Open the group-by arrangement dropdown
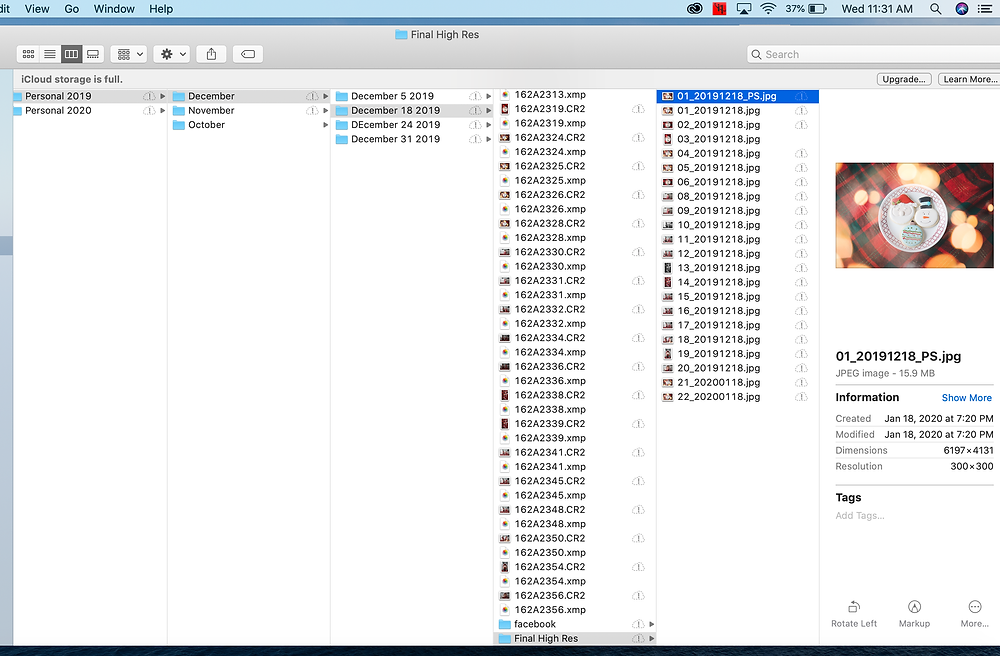 point(129,54)
